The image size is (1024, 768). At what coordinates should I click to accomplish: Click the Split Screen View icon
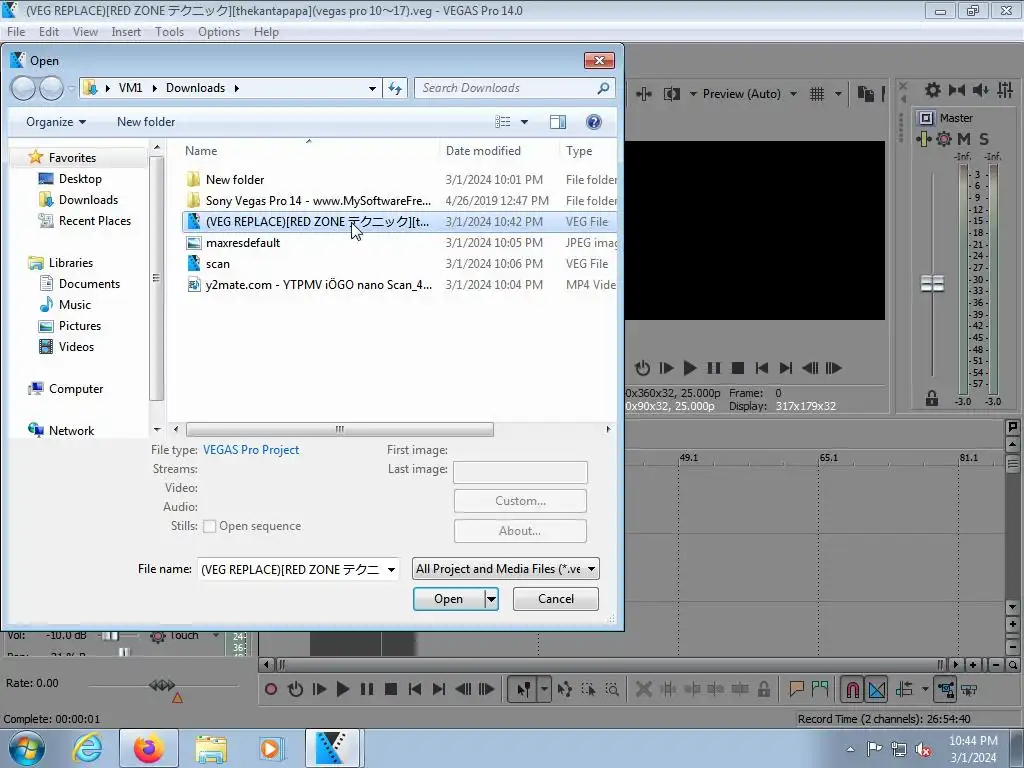point(671,94)
